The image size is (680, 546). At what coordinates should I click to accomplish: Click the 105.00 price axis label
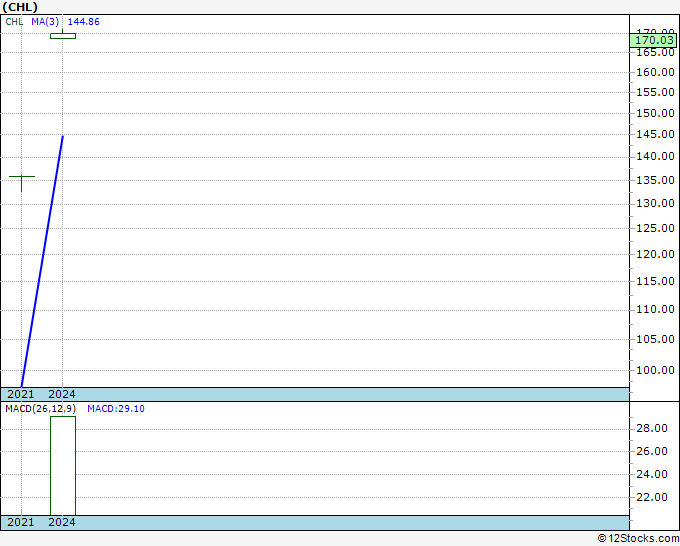655,339
